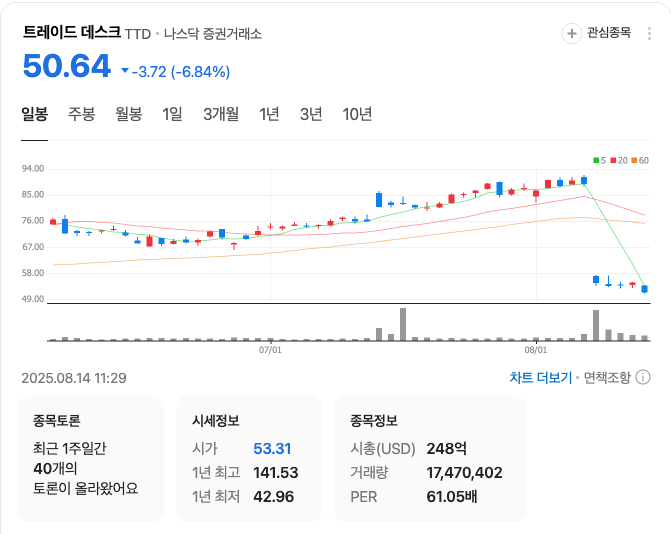Click the current price 50.64
The image size is (671, 534).
[67, 66]
